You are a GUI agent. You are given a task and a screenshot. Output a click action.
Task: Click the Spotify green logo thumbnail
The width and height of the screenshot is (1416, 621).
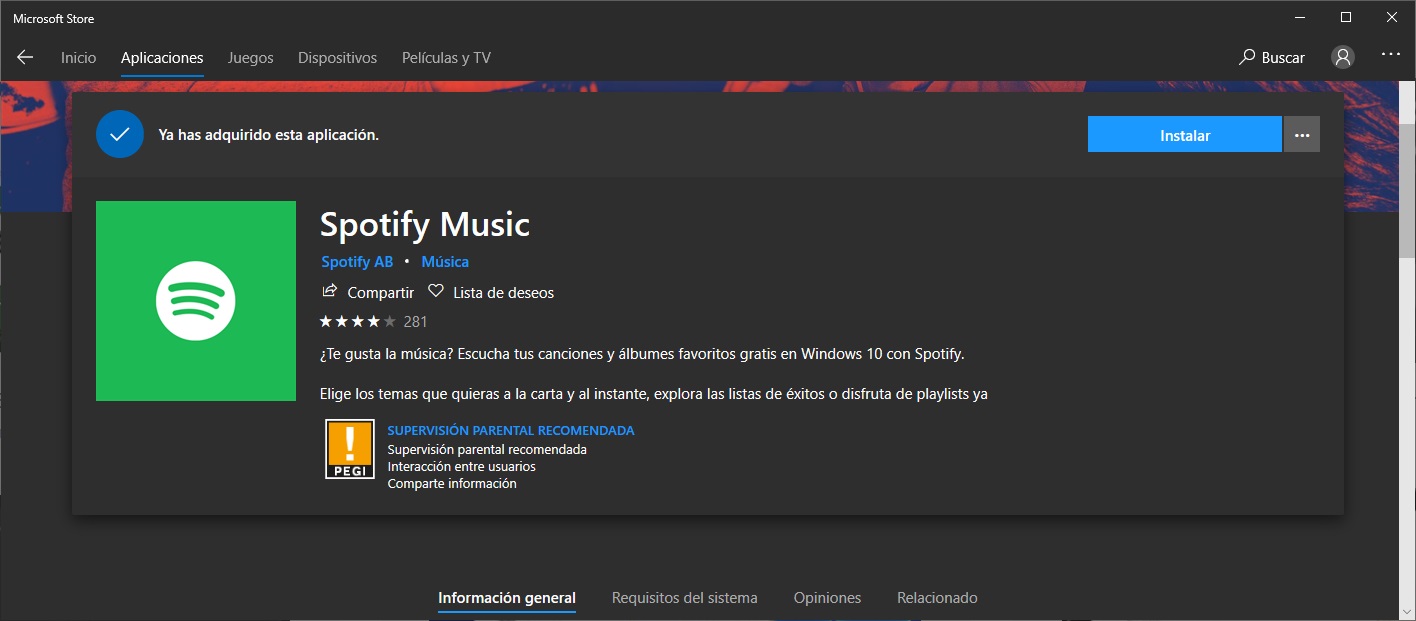tap(196, 301)
